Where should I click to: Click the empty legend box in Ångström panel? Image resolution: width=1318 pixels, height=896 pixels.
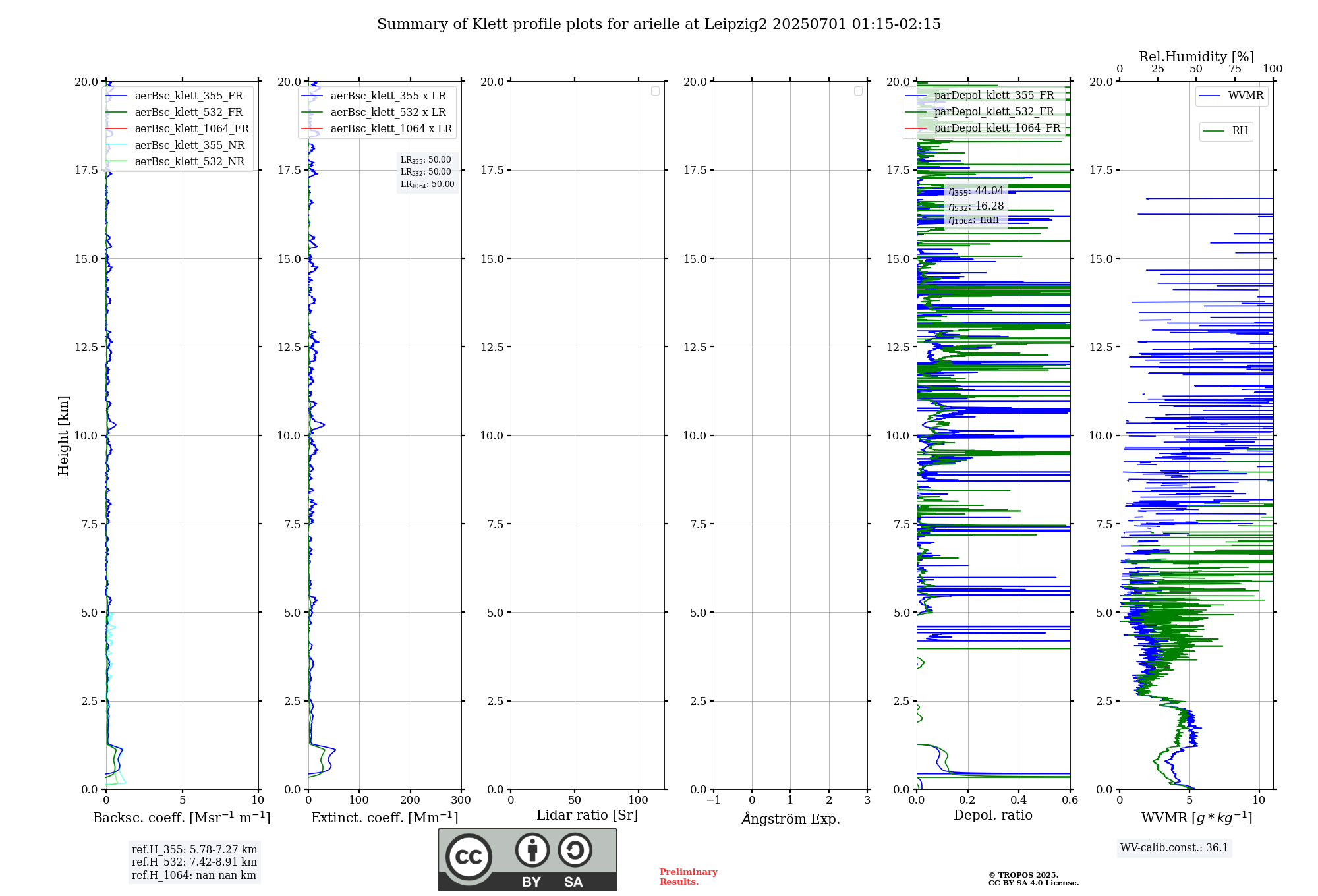858,91
